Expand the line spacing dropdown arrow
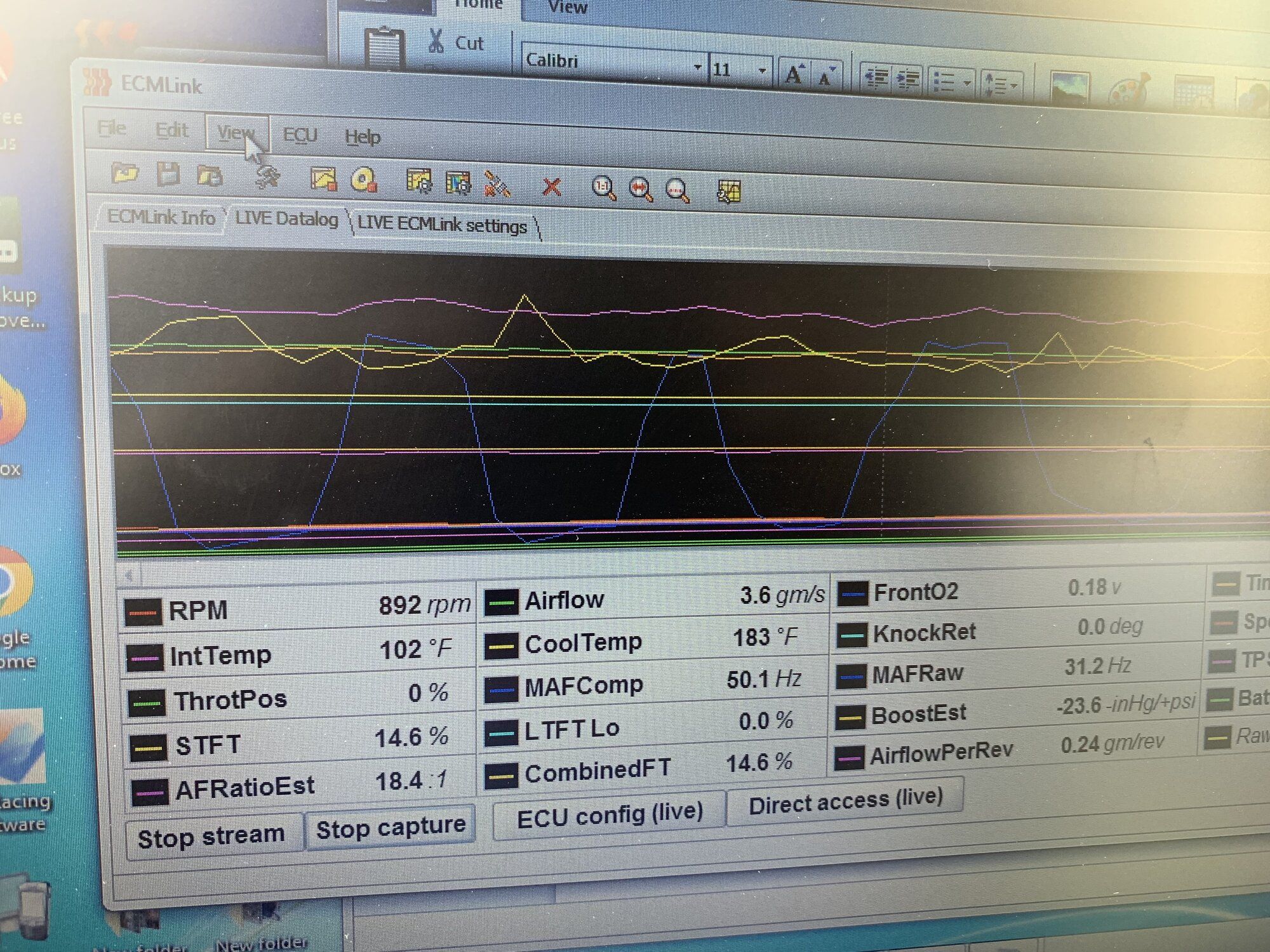Screen dimensions: 1270x952 [x=1014, y=85]
